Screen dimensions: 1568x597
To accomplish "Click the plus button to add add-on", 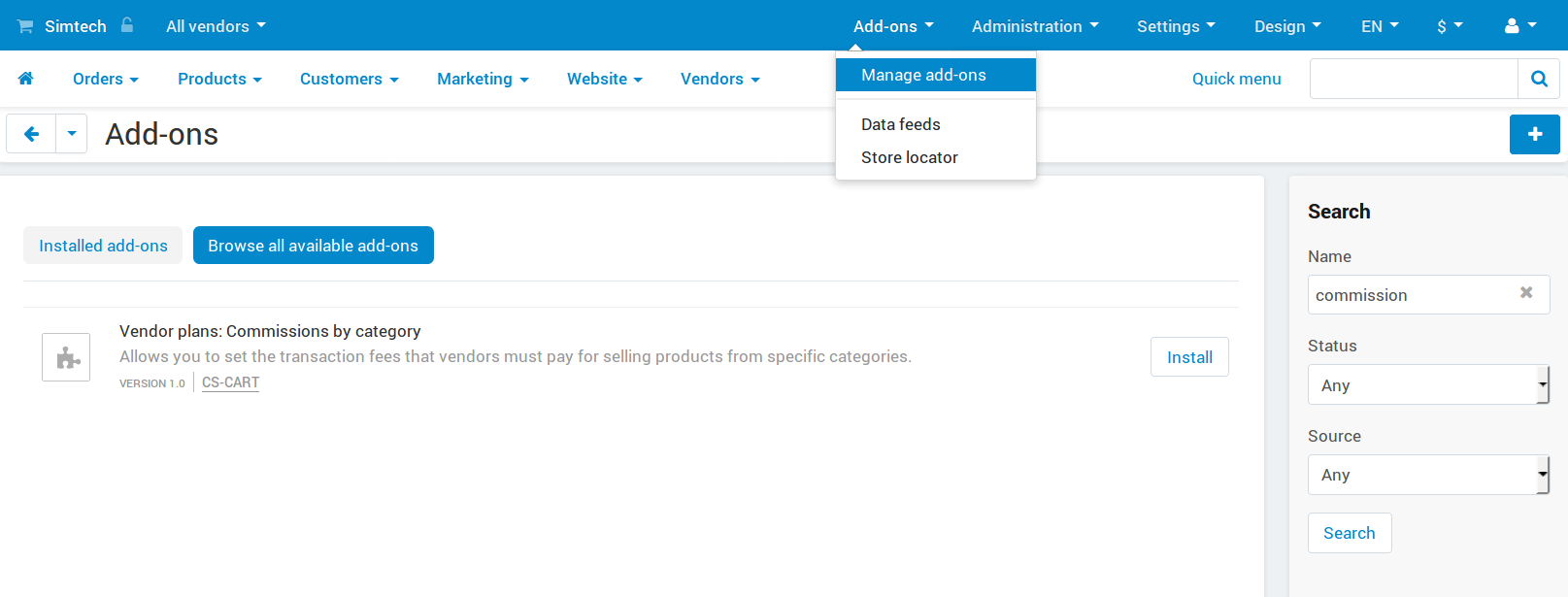I will click(x=1535, y=134).
